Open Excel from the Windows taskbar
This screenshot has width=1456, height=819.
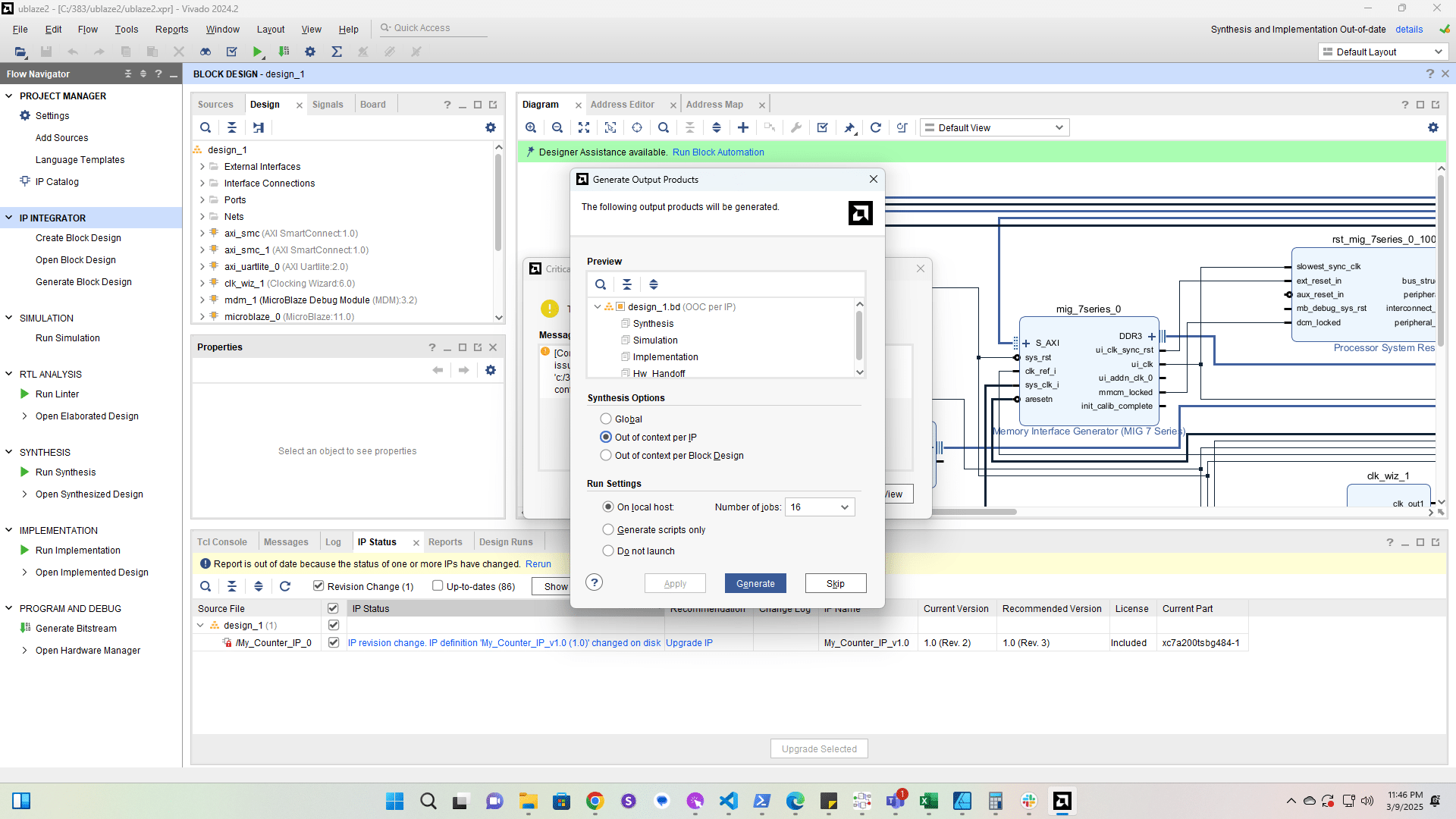(x=928, y=801)
